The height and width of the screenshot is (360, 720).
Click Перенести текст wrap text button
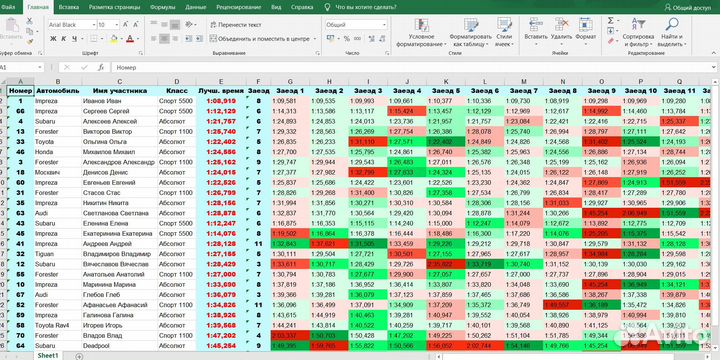point(236,25)
